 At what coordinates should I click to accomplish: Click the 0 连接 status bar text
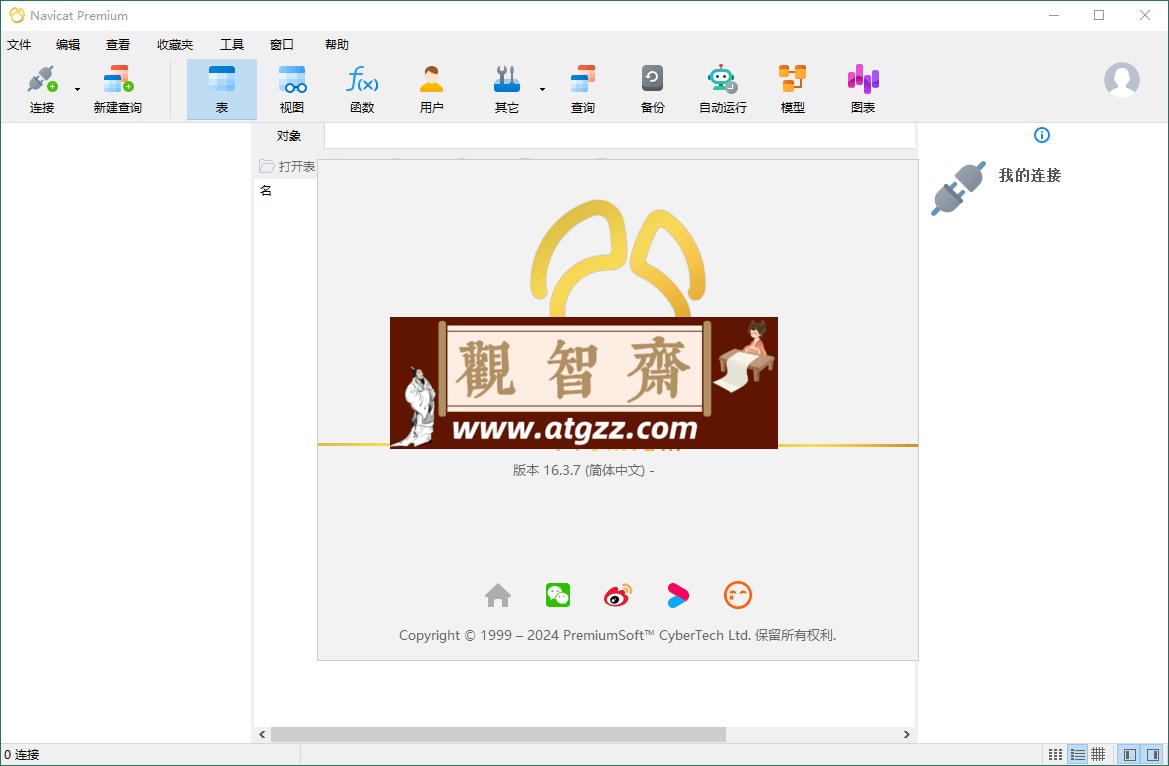coord(22,755)
